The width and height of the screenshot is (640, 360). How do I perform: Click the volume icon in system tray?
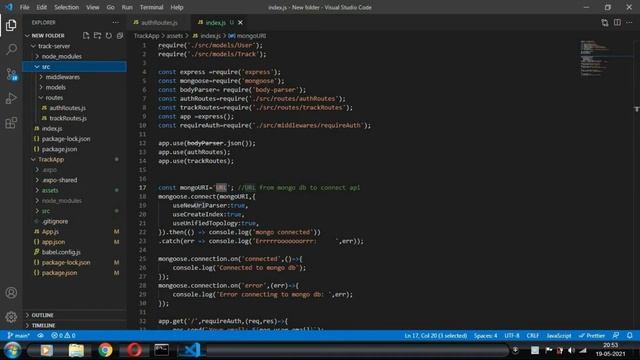(x=571, y=351)
